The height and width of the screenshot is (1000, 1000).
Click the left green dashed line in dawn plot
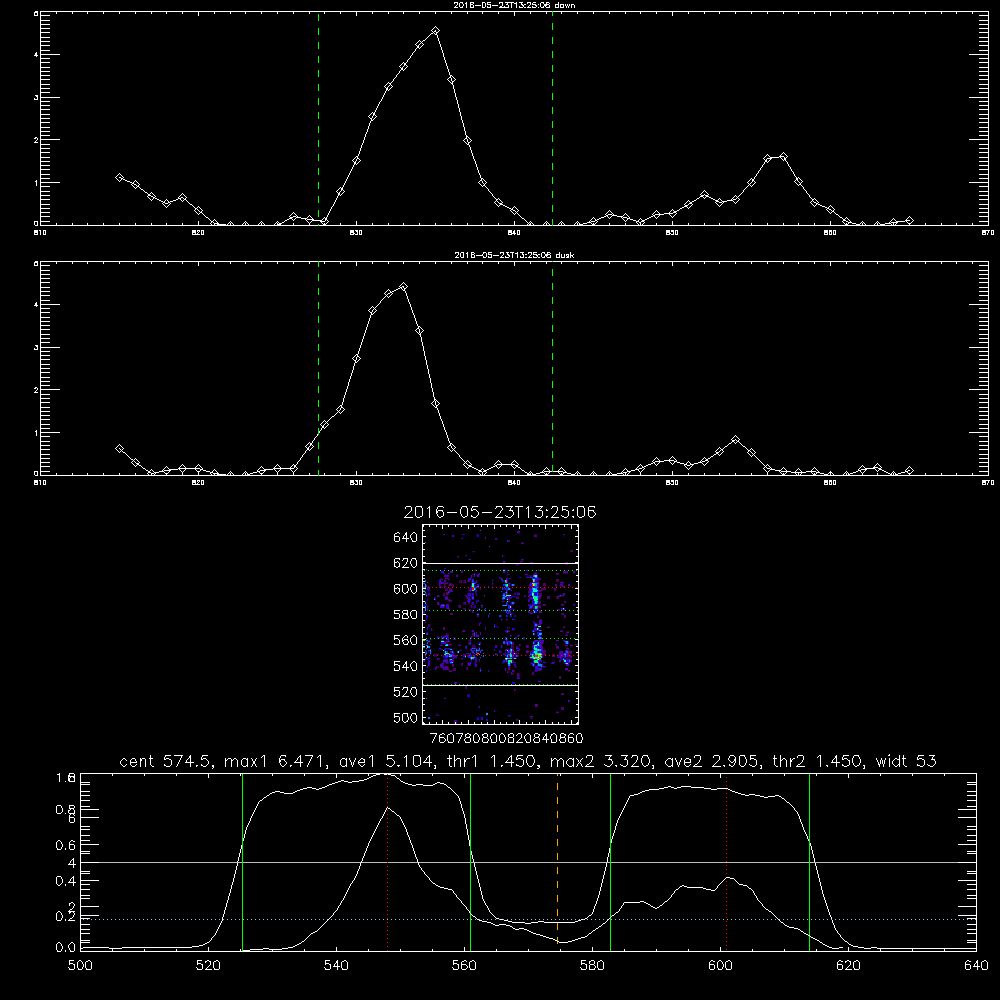[318, 118]
